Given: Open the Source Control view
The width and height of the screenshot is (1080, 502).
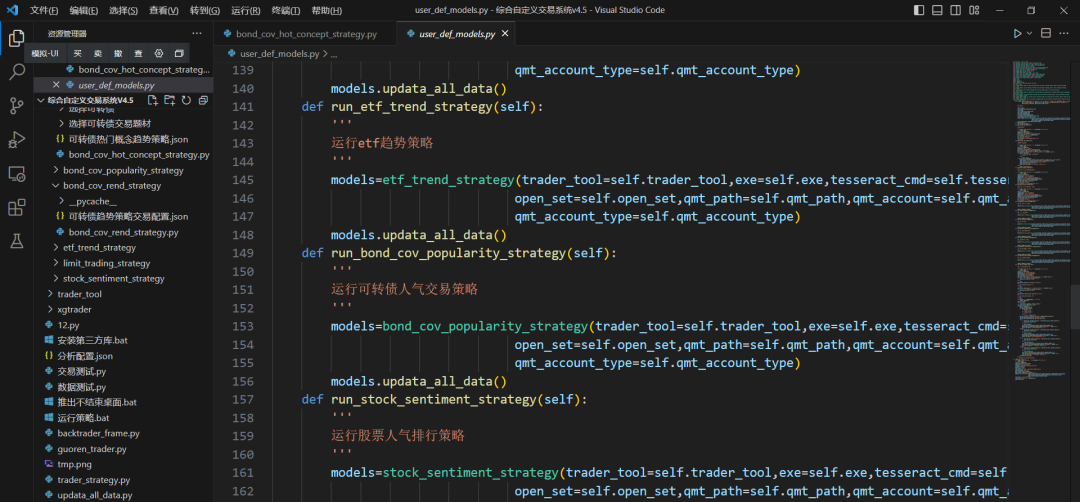Looking at the screenshot, I should coord(17,105).
